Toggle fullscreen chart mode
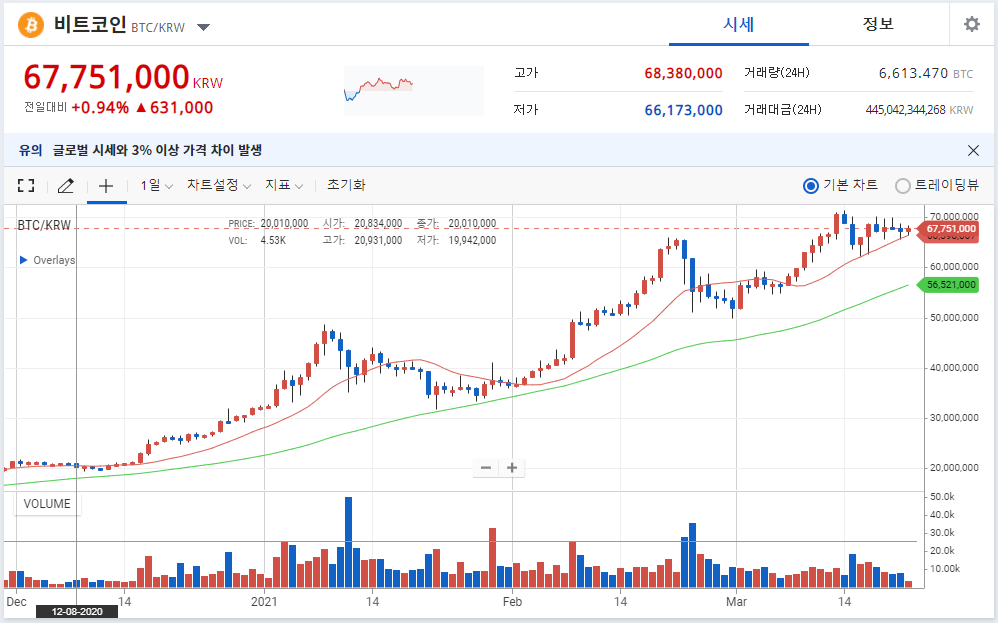The width and height of the screenshot is (998, 623). (26, 185)
